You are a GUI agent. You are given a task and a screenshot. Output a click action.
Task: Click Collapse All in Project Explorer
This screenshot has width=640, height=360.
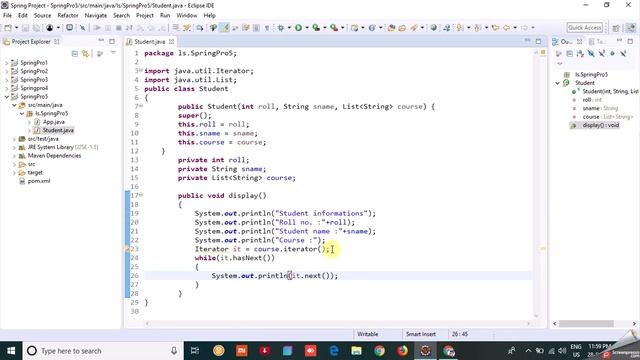[75, 53]
